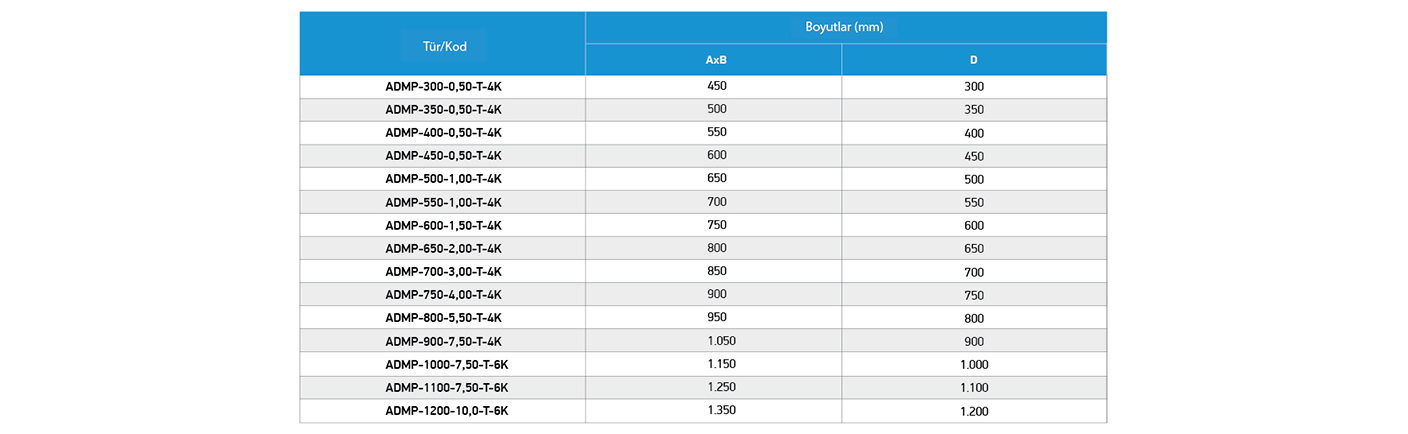Image resolution: width=1408 pixels, height=434 pixels.
Task: Select product code ADMP-450-0,50-T-4K
Action: click(x=443, y=155)
